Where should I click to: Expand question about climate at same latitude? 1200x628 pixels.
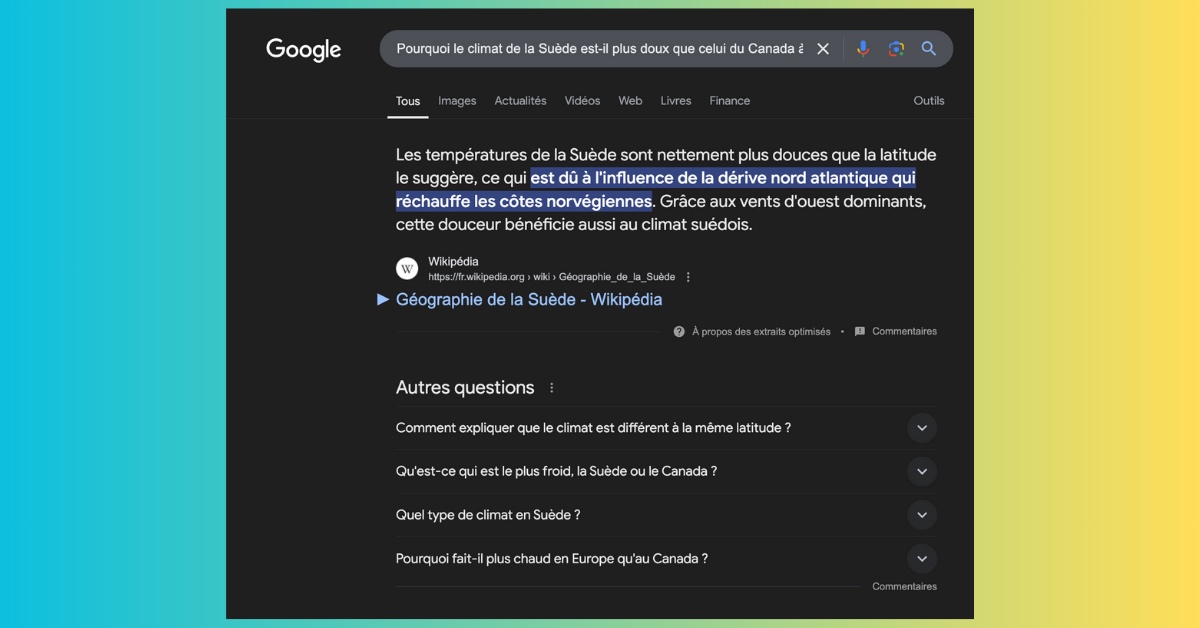pyautogui.click(x=922, y=428)
